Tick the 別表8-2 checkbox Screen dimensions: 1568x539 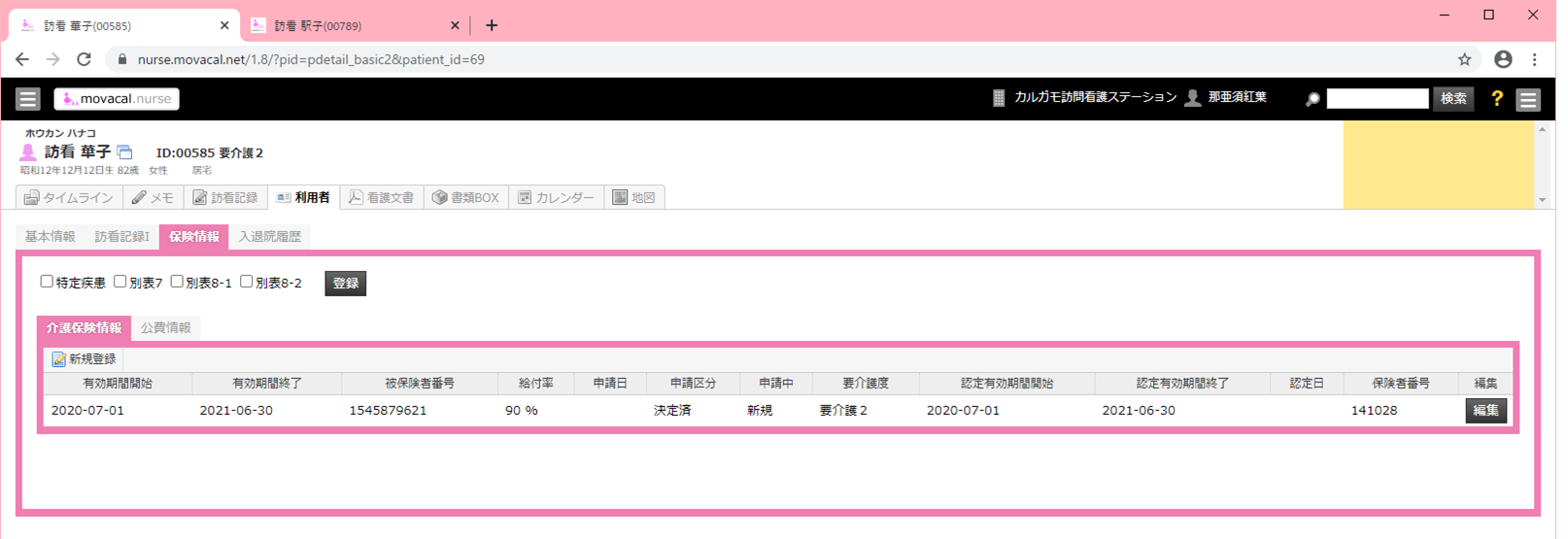coord(247,282)
